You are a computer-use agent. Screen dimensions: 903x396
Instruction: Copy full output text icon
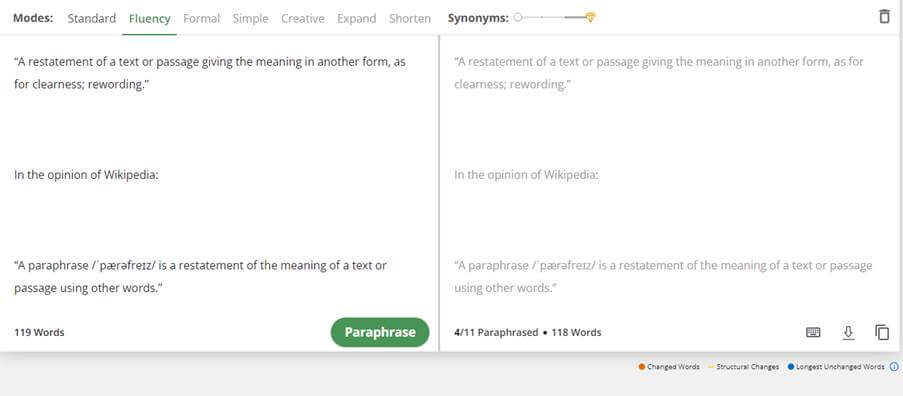(882, 332)
